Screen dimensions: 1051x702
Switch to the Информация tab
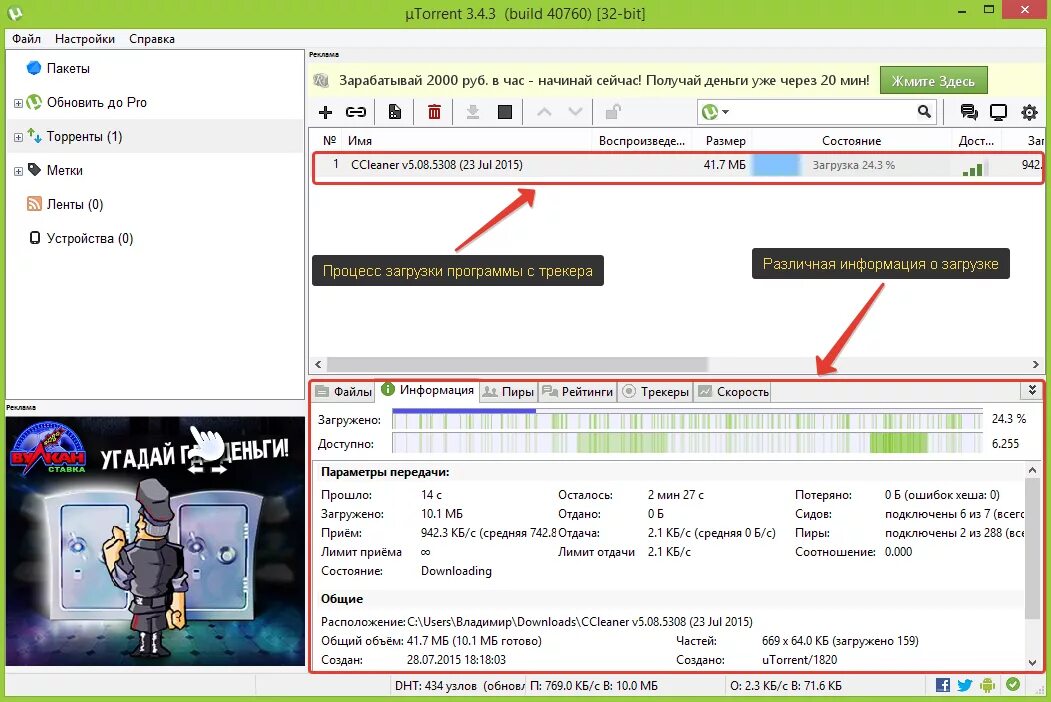click(x=428, y=390)
